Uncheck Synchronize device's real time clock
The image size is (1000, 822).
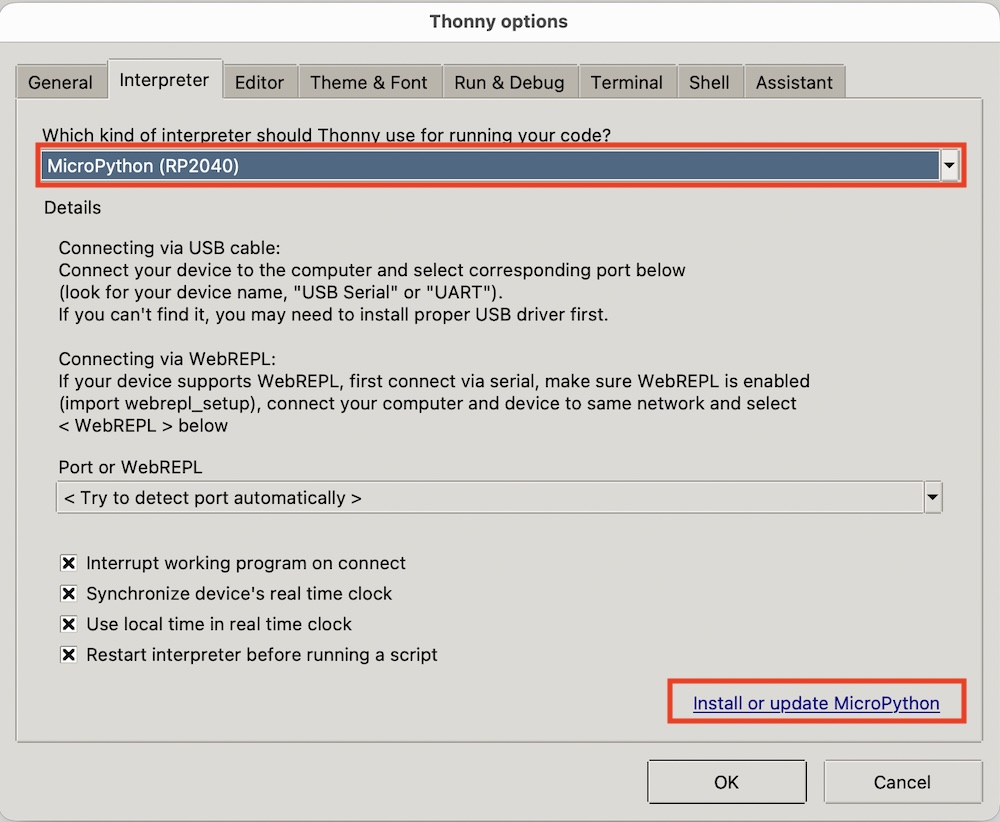69,594
